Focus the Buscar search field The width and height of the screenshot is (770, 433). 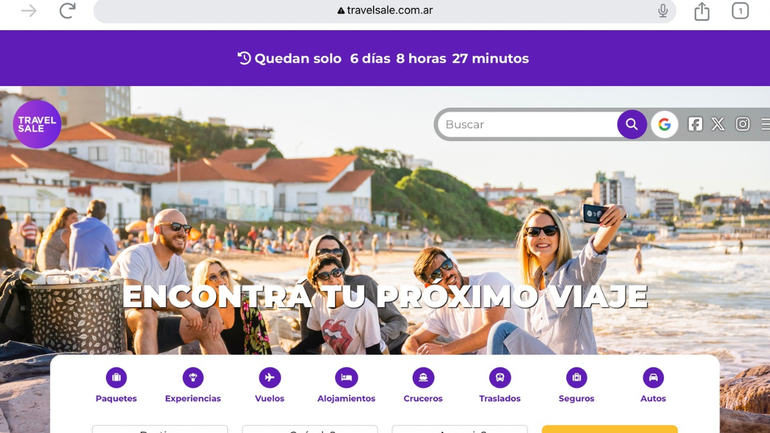528,124
